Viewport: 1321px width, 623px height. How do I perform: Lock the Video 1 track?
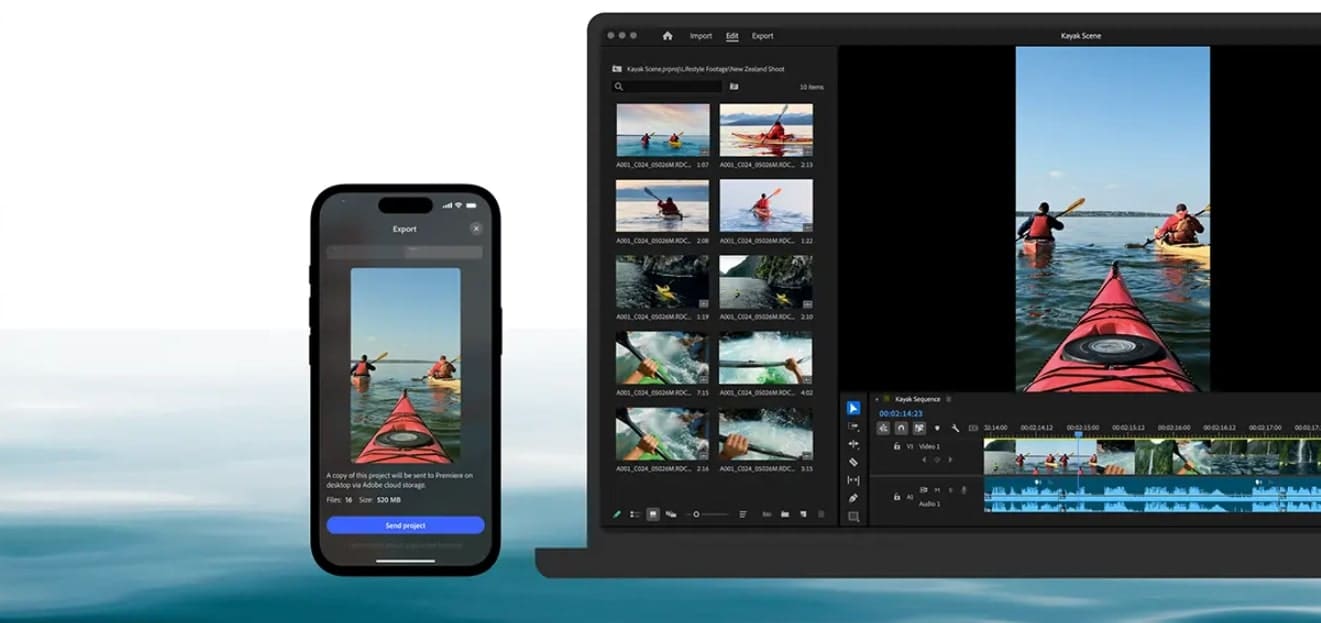point(896,446)
